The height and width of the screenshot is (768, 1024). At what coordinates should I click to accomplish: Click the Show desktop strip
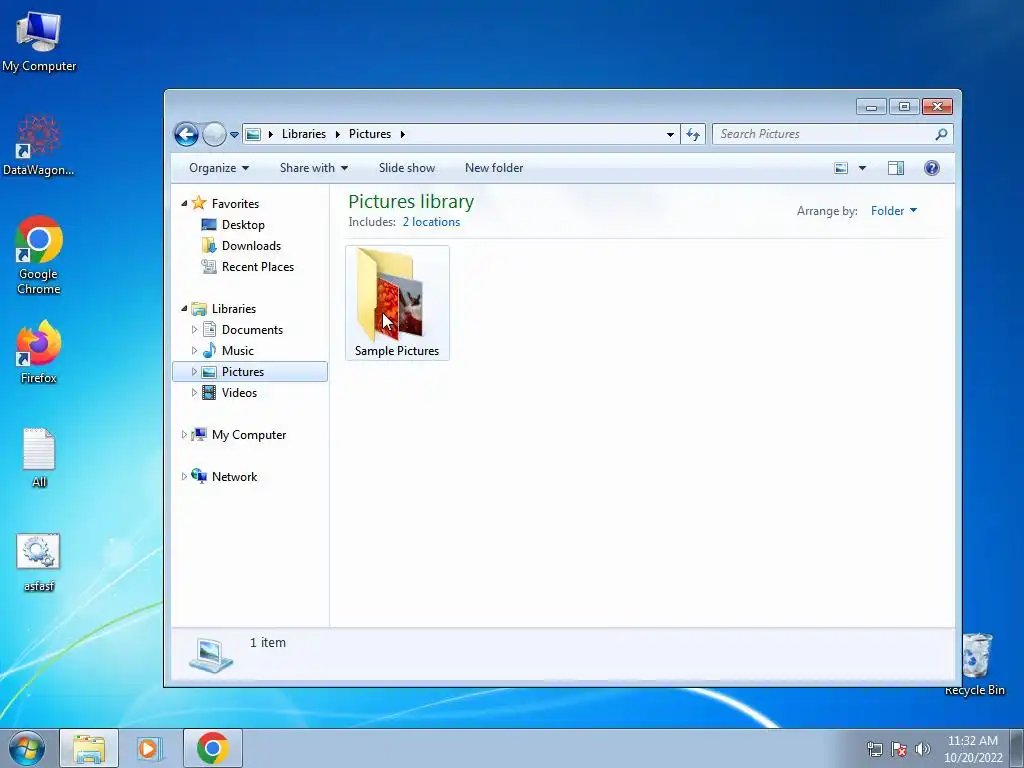[1017, 748]
